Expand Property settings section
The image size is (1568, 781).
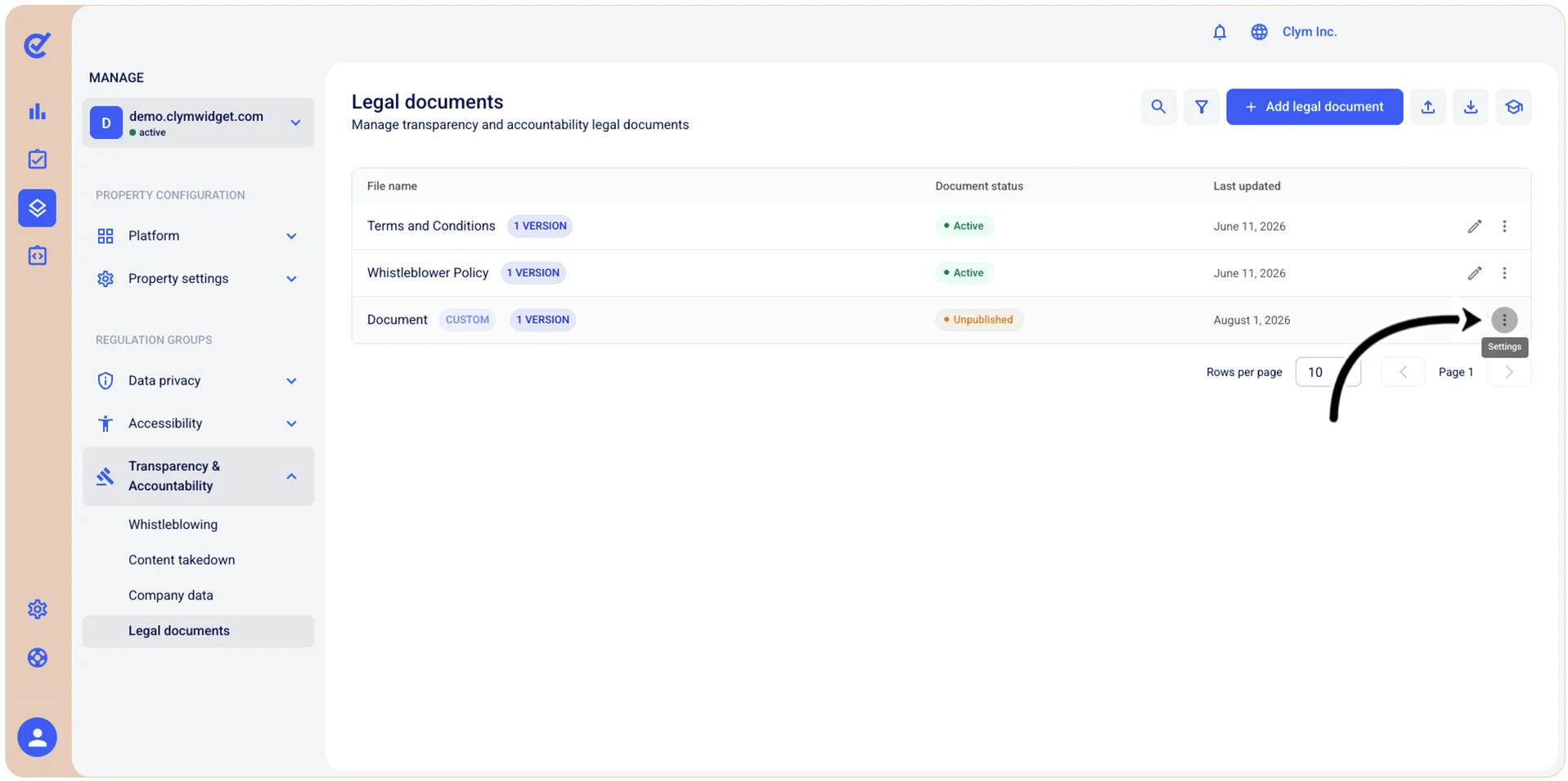(198, 279)
